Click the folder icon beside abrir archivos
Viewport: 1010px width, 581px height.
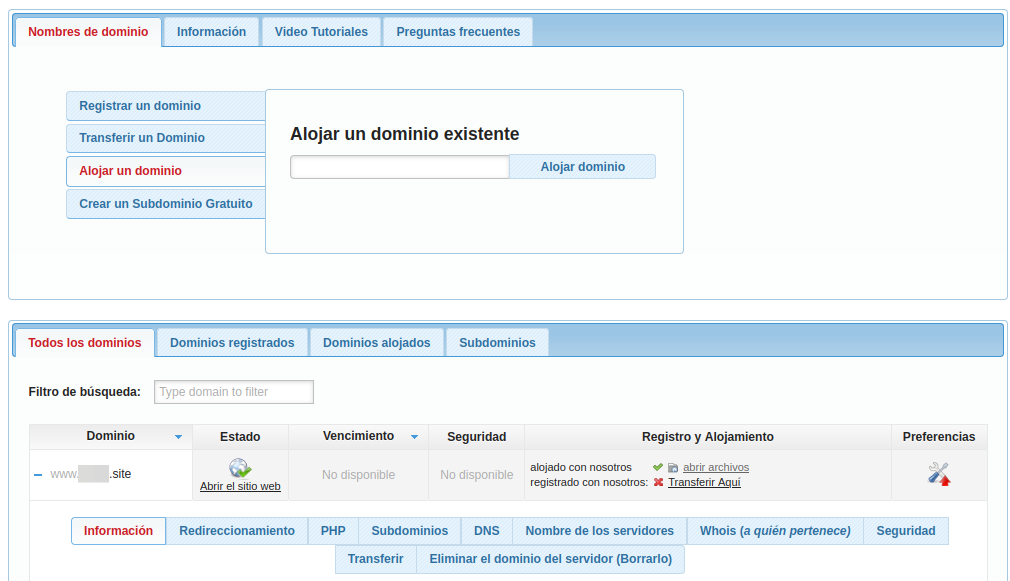point(673,468)
